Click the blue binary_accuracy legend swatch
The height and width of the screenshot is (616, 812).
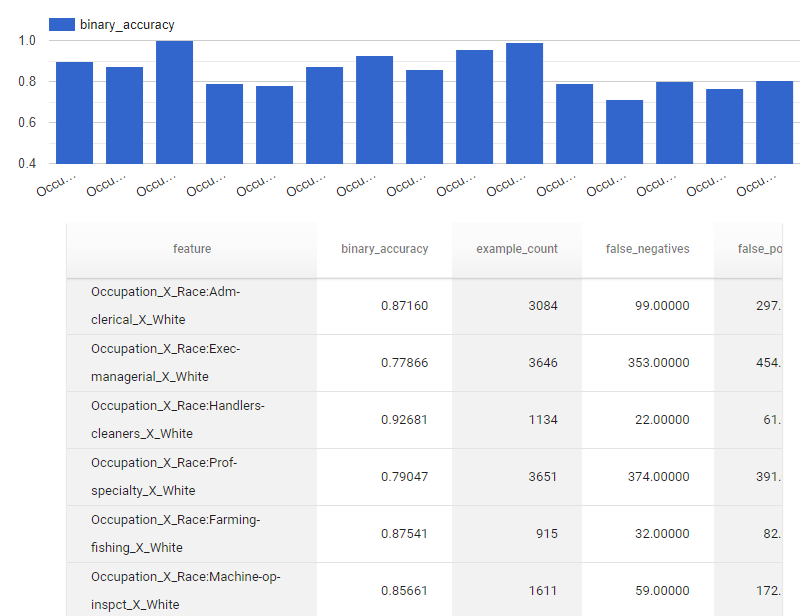[x=62, y=24]
